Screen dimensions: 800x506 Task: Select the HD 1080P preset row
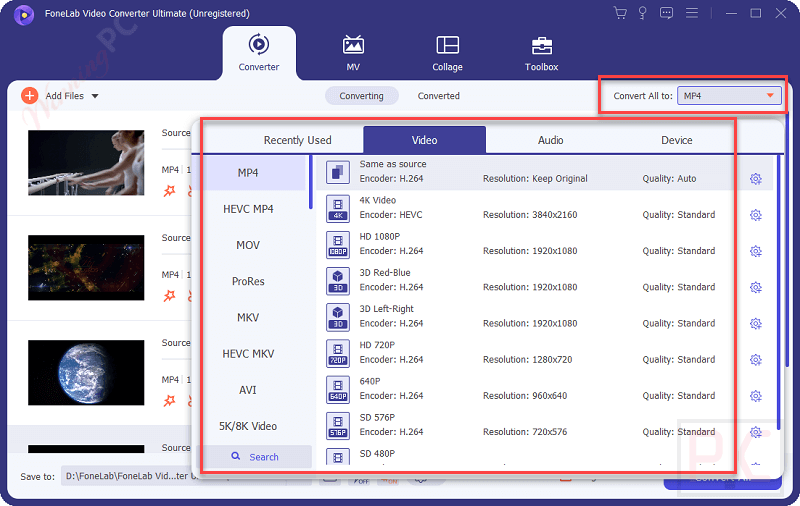tap(544, 244)
